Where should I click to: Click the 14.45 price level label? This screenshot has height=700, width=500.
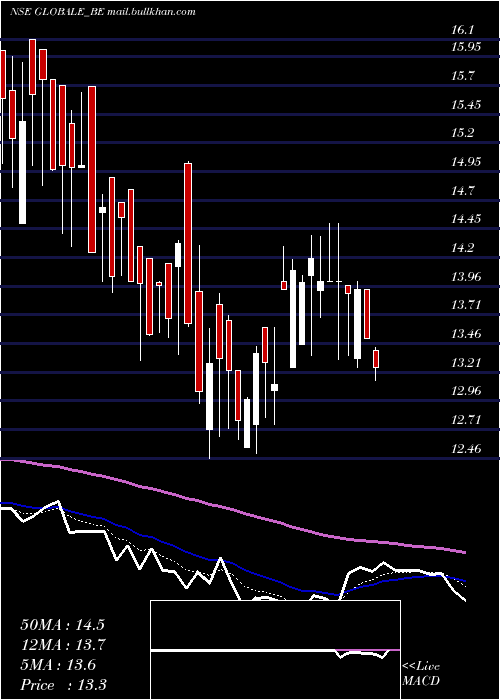(x=466, y=219)
